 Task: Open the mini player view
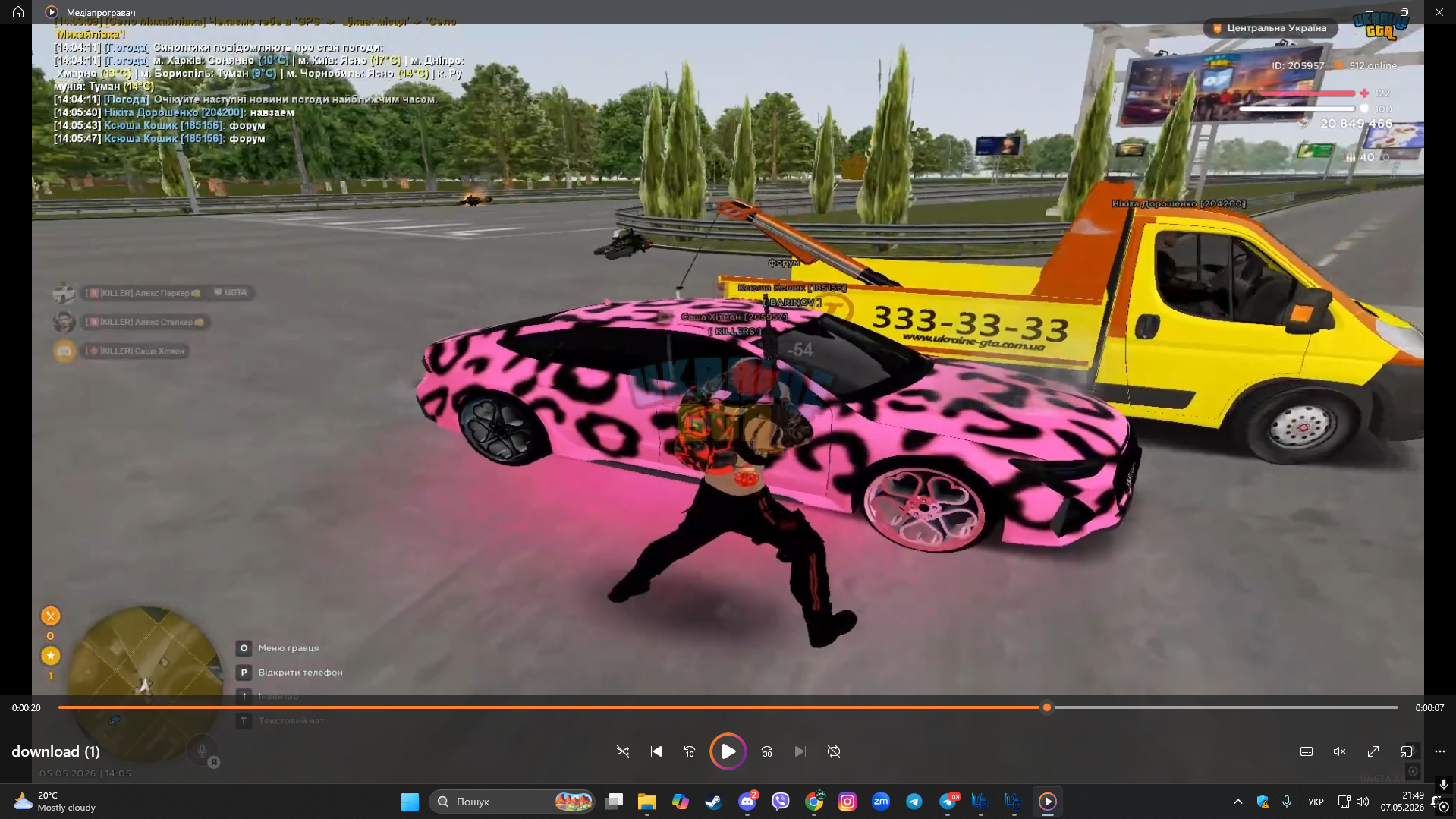[x=1407, y=751]
